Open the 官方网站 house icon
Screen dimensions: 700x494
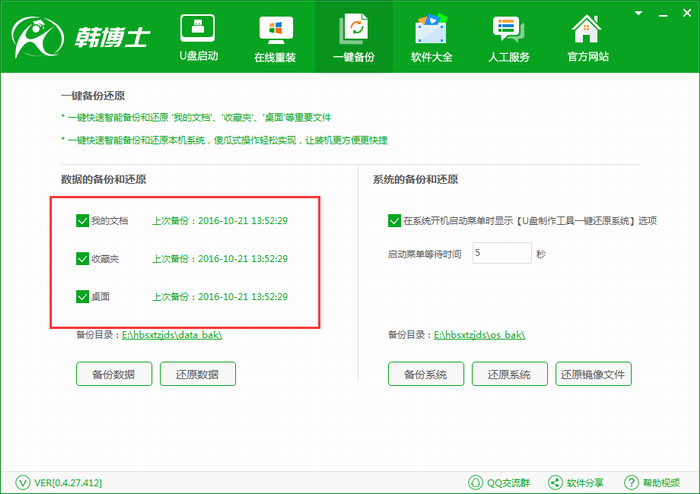point(587,29)
